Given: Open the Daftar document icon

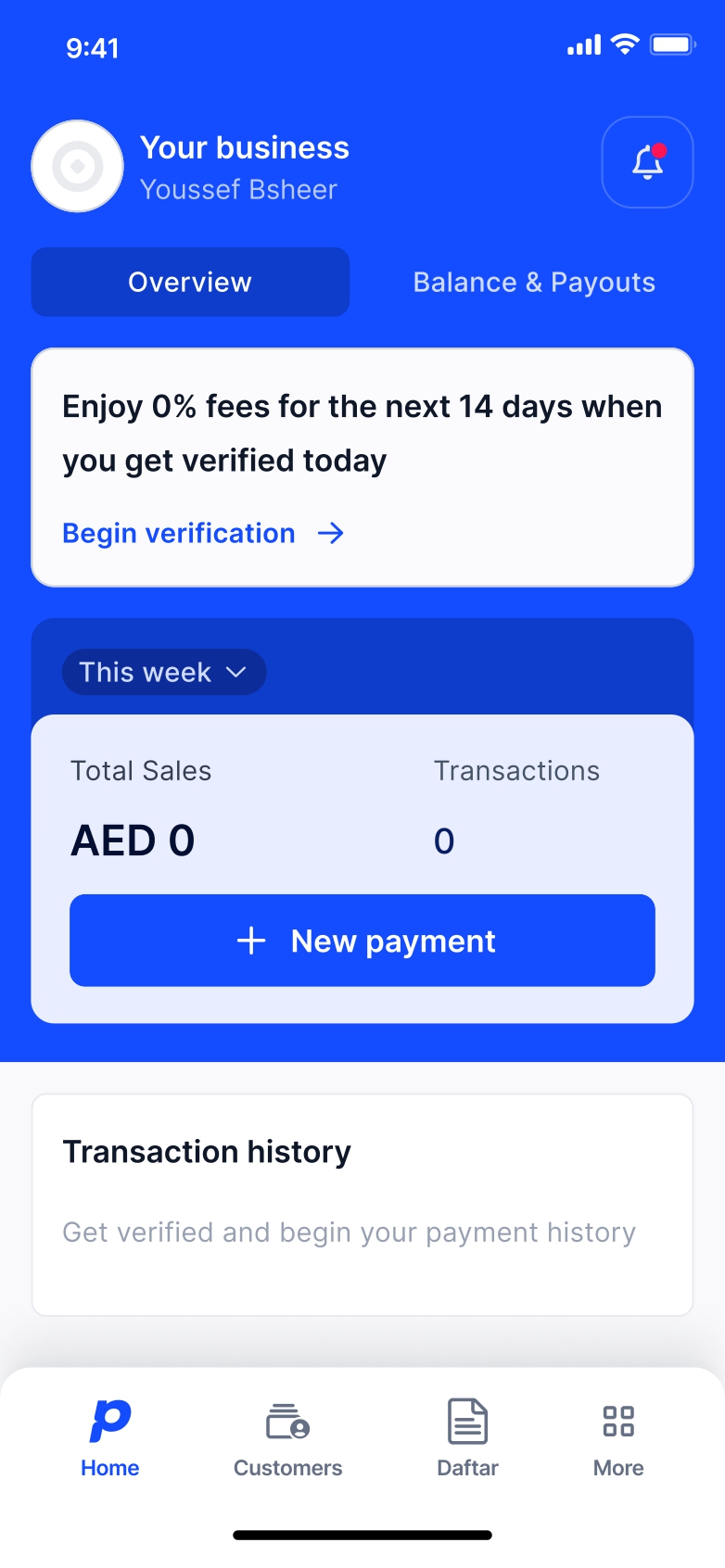Looking at the screenshot, I should [x=467, y=1422].
